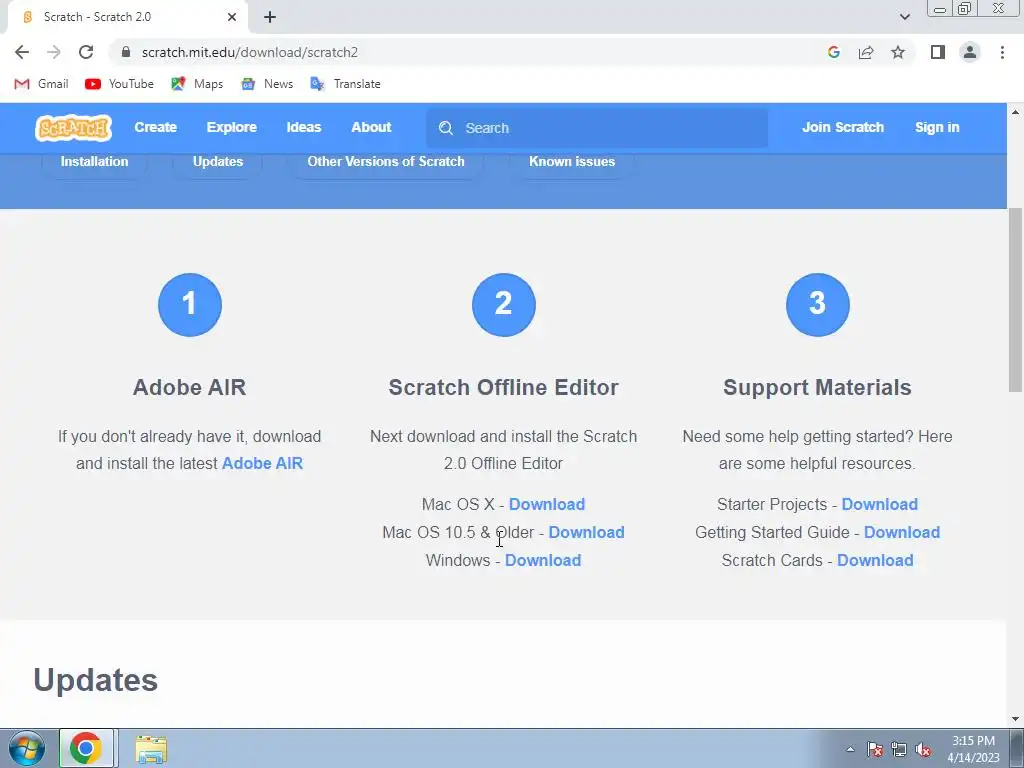Open the About menu item
This screenshot has width=1024, height=768.
click(x=371, y=127)
